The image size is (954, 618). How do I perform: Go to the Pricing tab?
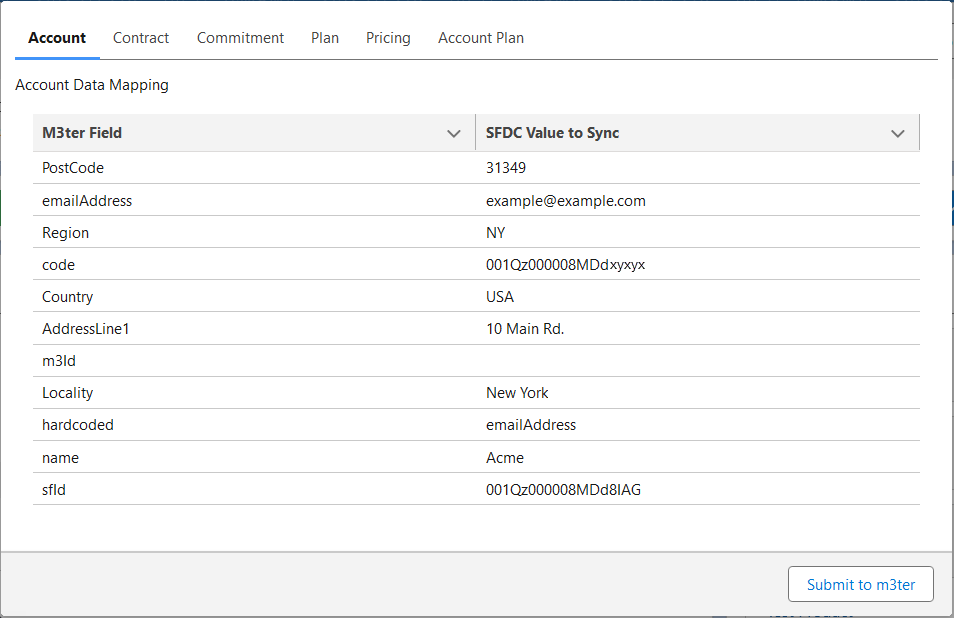tap(388, 38)
